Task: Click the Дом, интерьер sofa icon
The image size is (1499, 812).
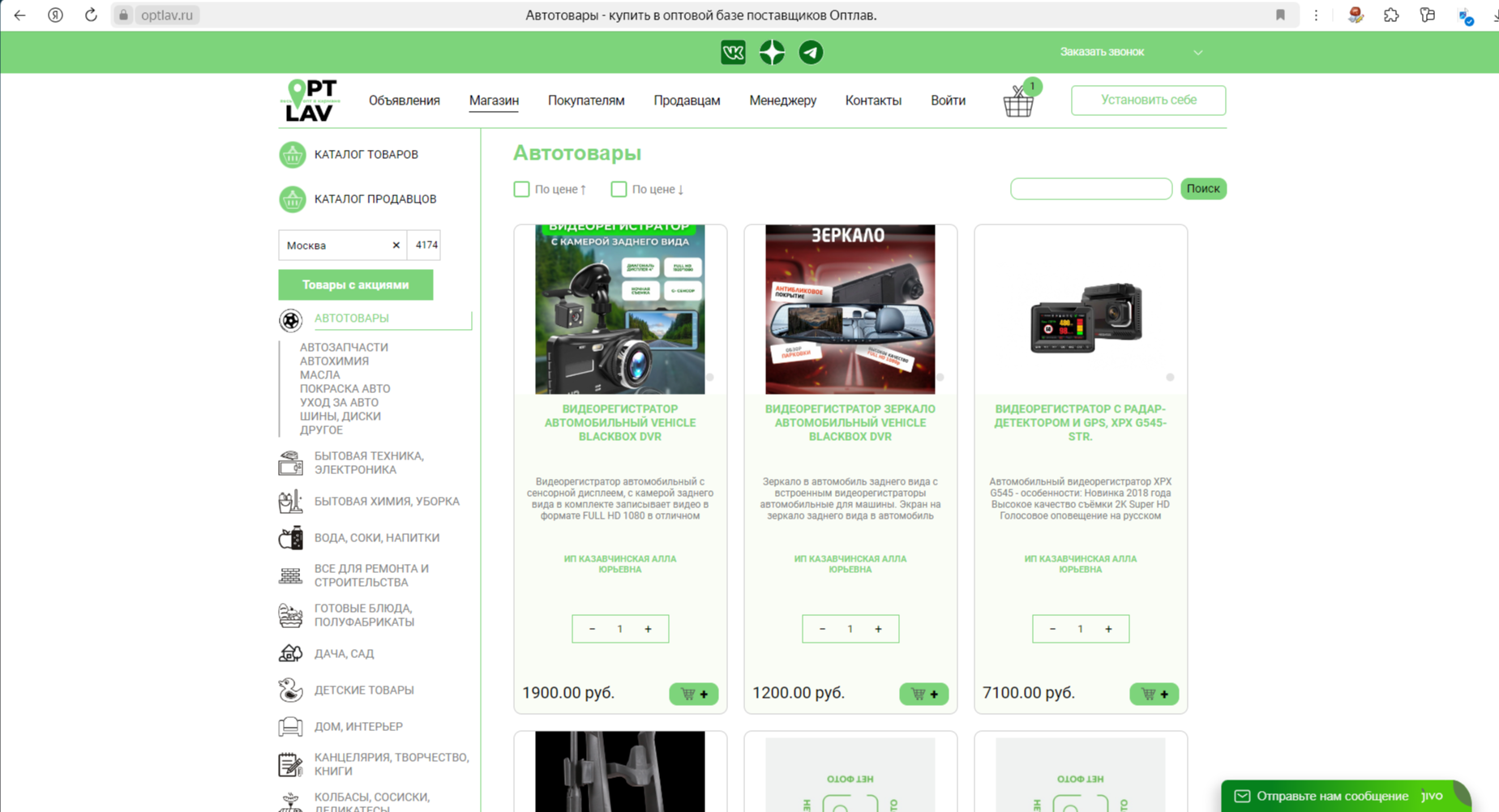Action: coord(290,726)
